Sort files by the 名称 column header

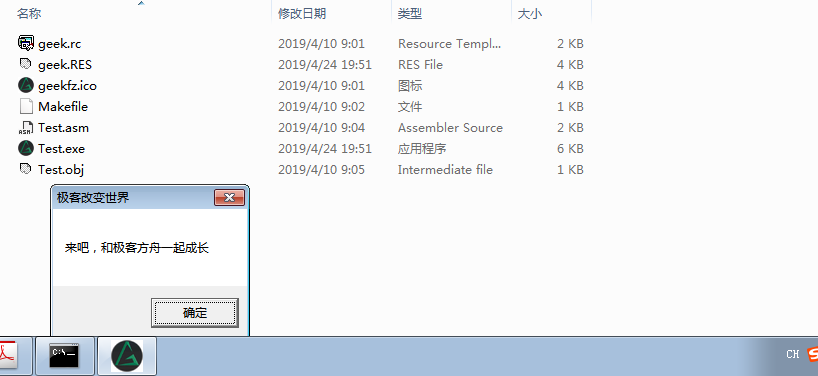click(x=29, y=14)
